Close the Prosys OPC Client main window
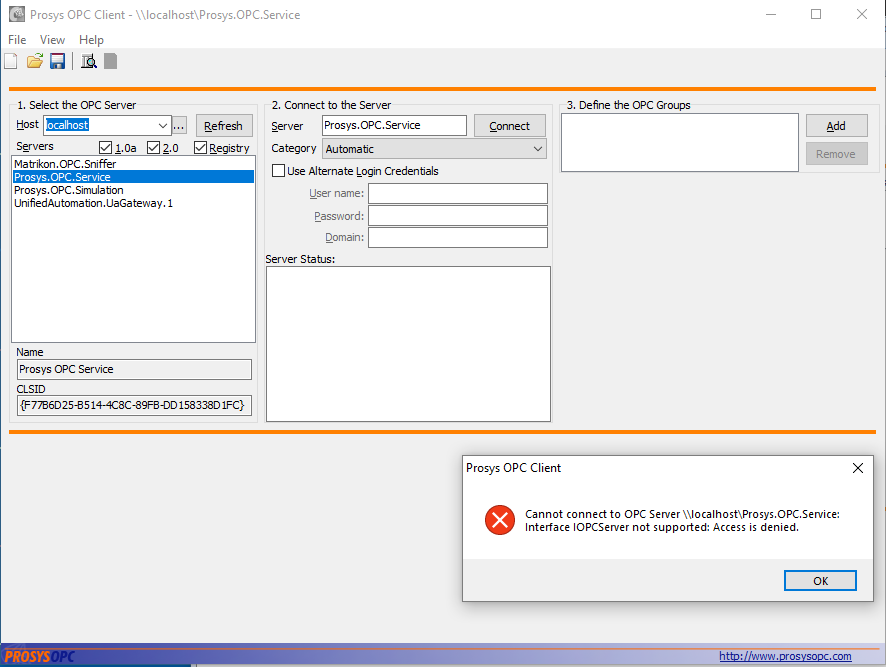 click(862, 14)
